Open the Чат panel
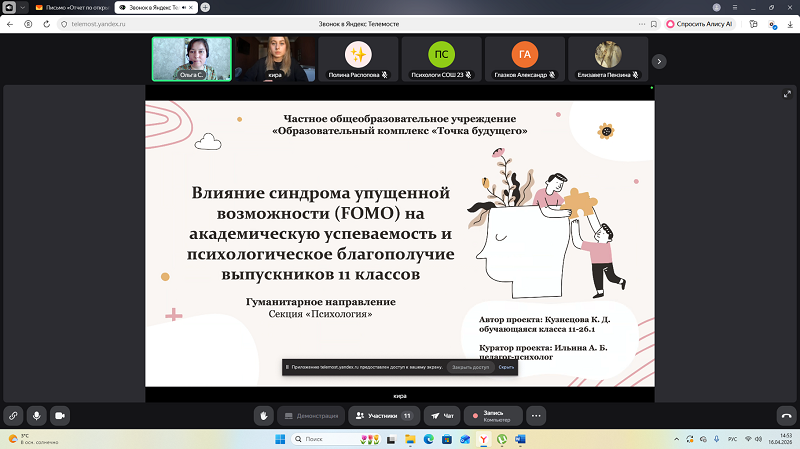This screenshot has width=800, height=449. click(x=442, y=416)
